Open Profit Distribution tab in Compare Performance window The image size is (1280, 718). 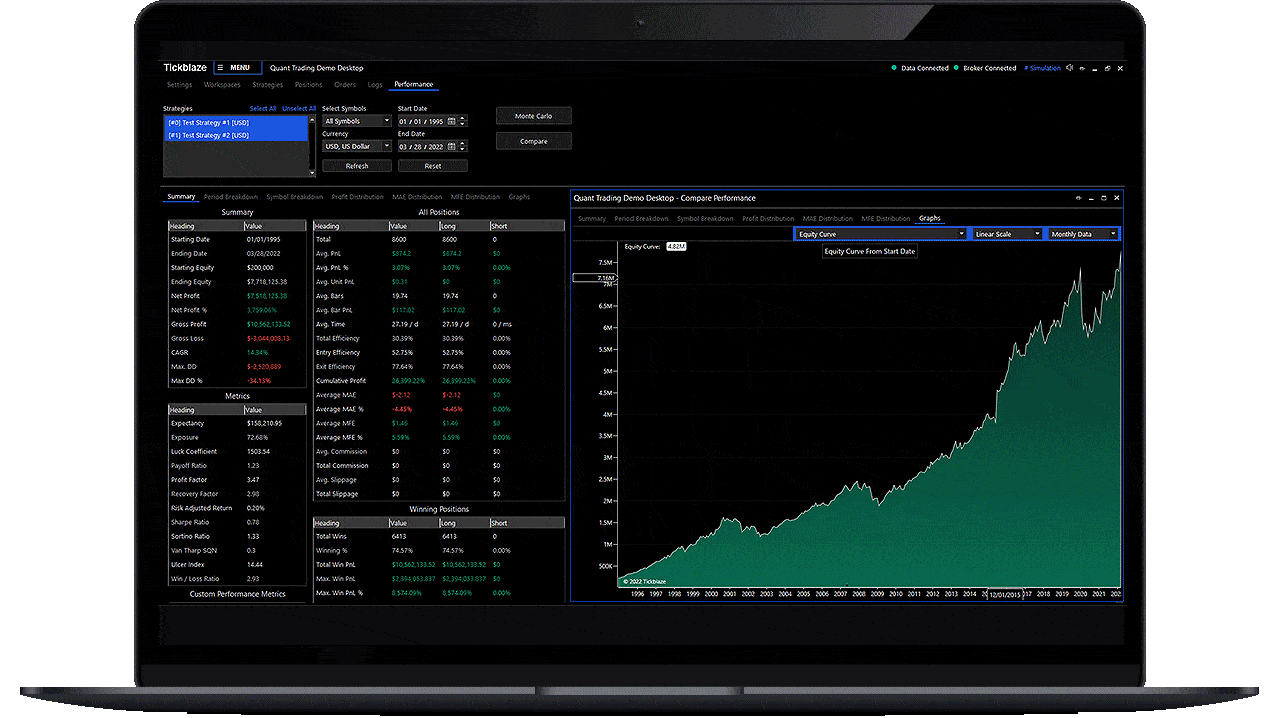(768, 218)
